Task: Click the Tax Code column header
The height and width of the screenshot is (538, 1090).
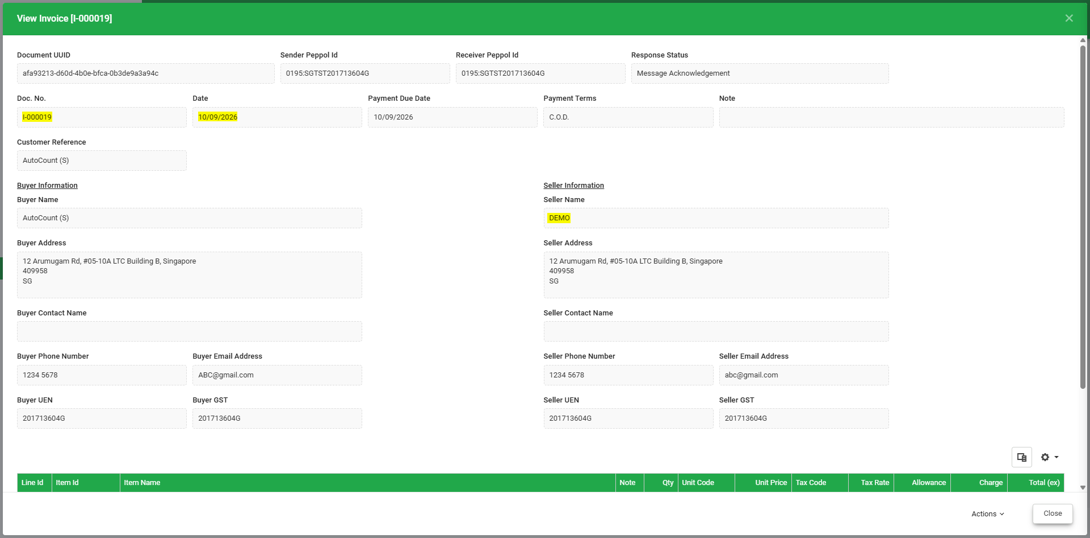Action: click(x=820, y=482)
